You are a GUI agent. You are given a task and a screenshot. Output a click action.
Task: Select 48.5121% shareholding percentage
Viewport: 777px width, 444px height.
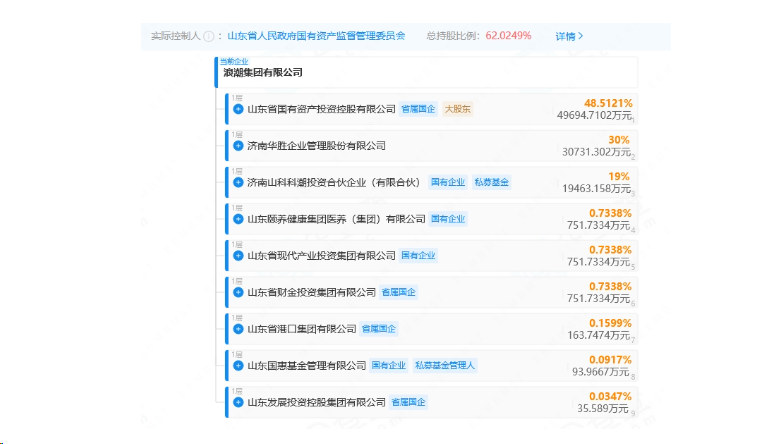(608, 104)
